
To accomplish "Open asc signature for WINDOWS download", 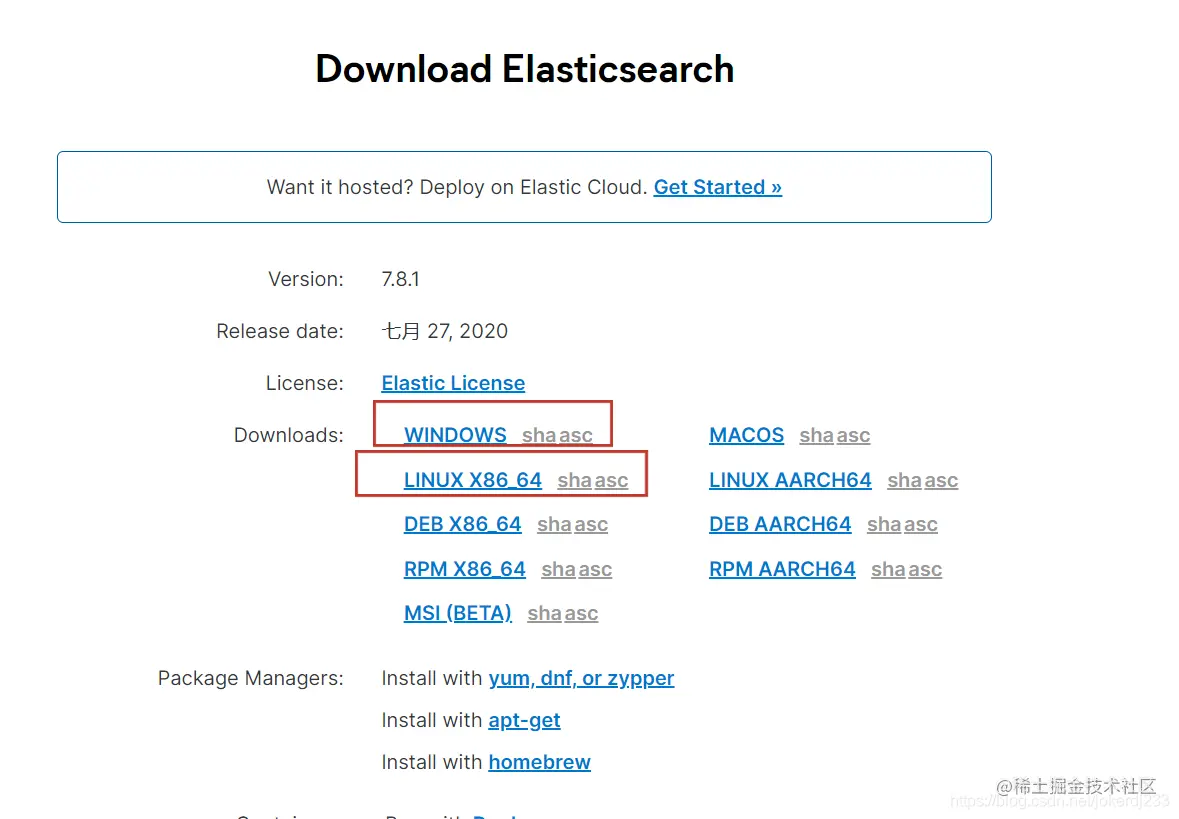I will click(575, 435).
